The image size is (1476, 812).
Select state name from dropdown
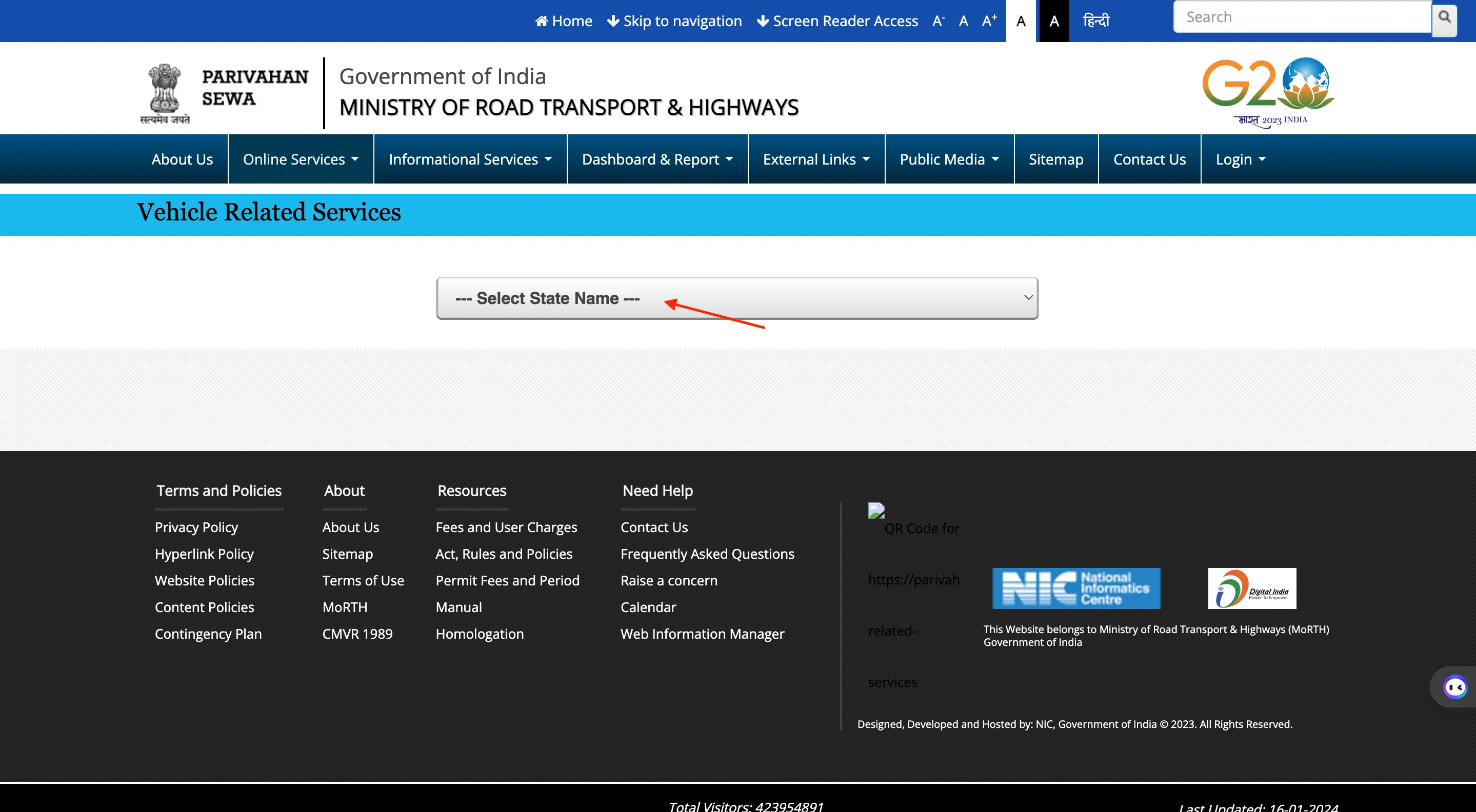pos(738,297)
